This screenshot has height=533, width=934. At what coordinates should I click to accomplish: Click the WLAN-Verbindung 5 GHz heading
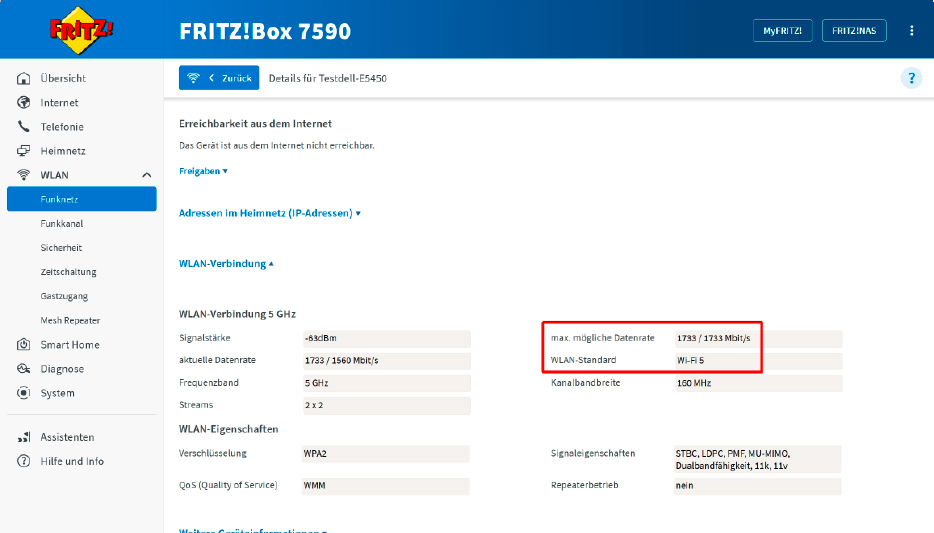click(237, 314)
